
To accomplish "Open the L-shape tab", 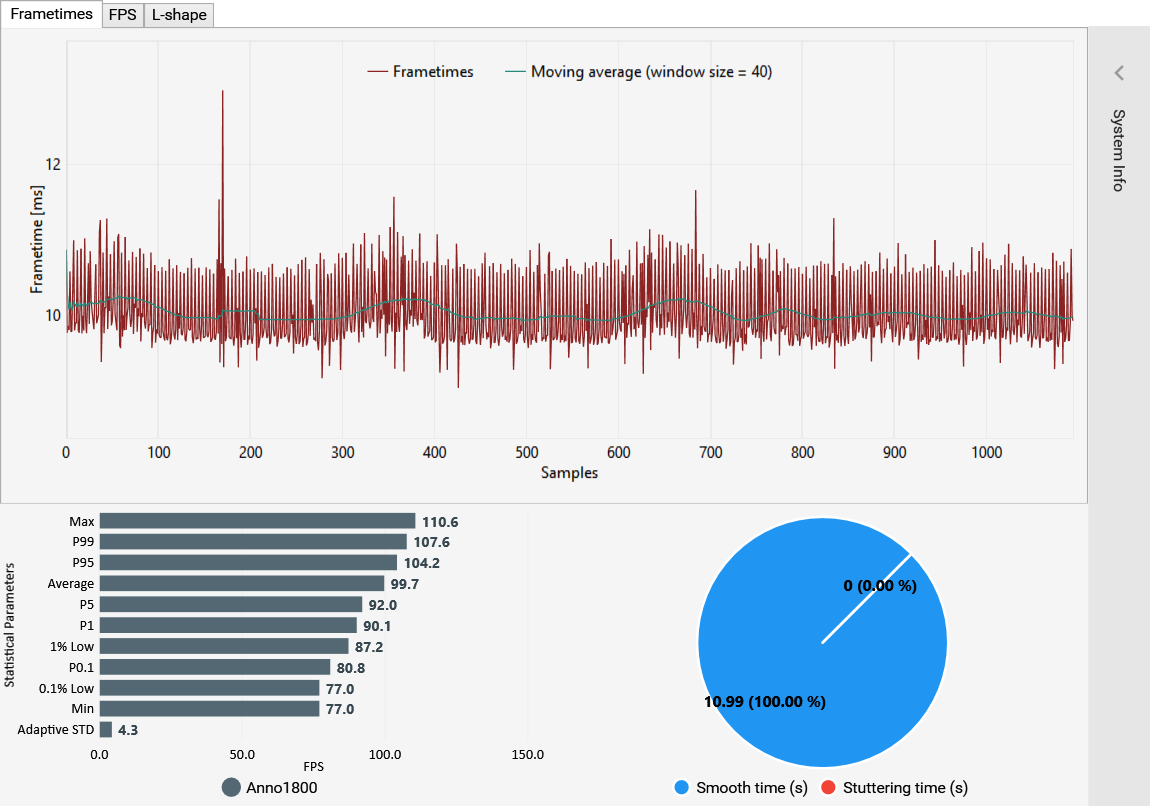I will pos(179,15).
